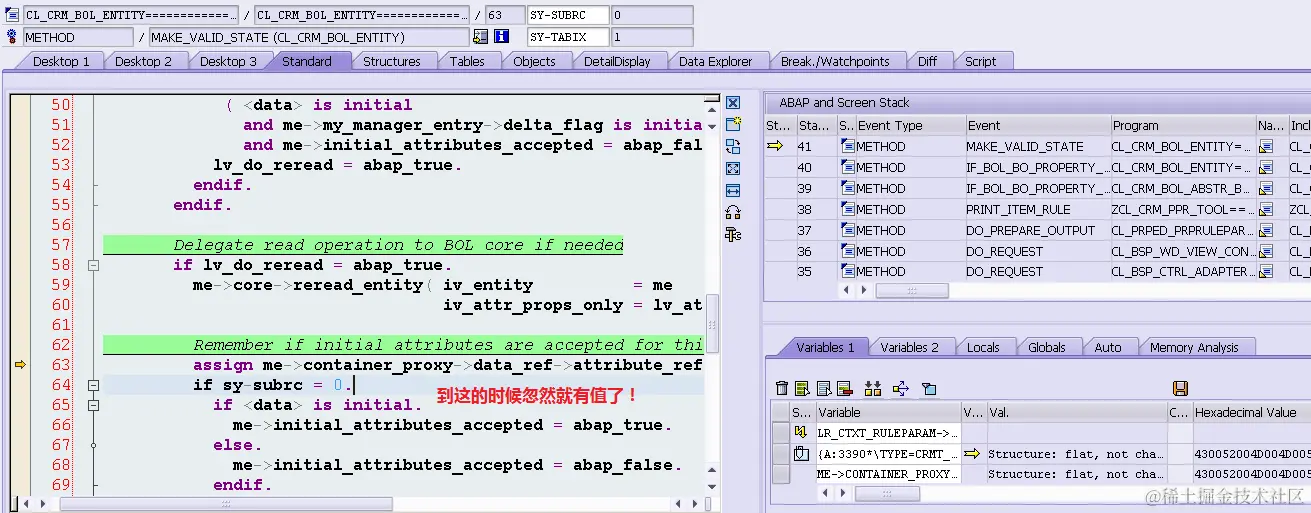Click the SY-SUBRC variable name field
The image size is (1311, 513).
[568, 15]
